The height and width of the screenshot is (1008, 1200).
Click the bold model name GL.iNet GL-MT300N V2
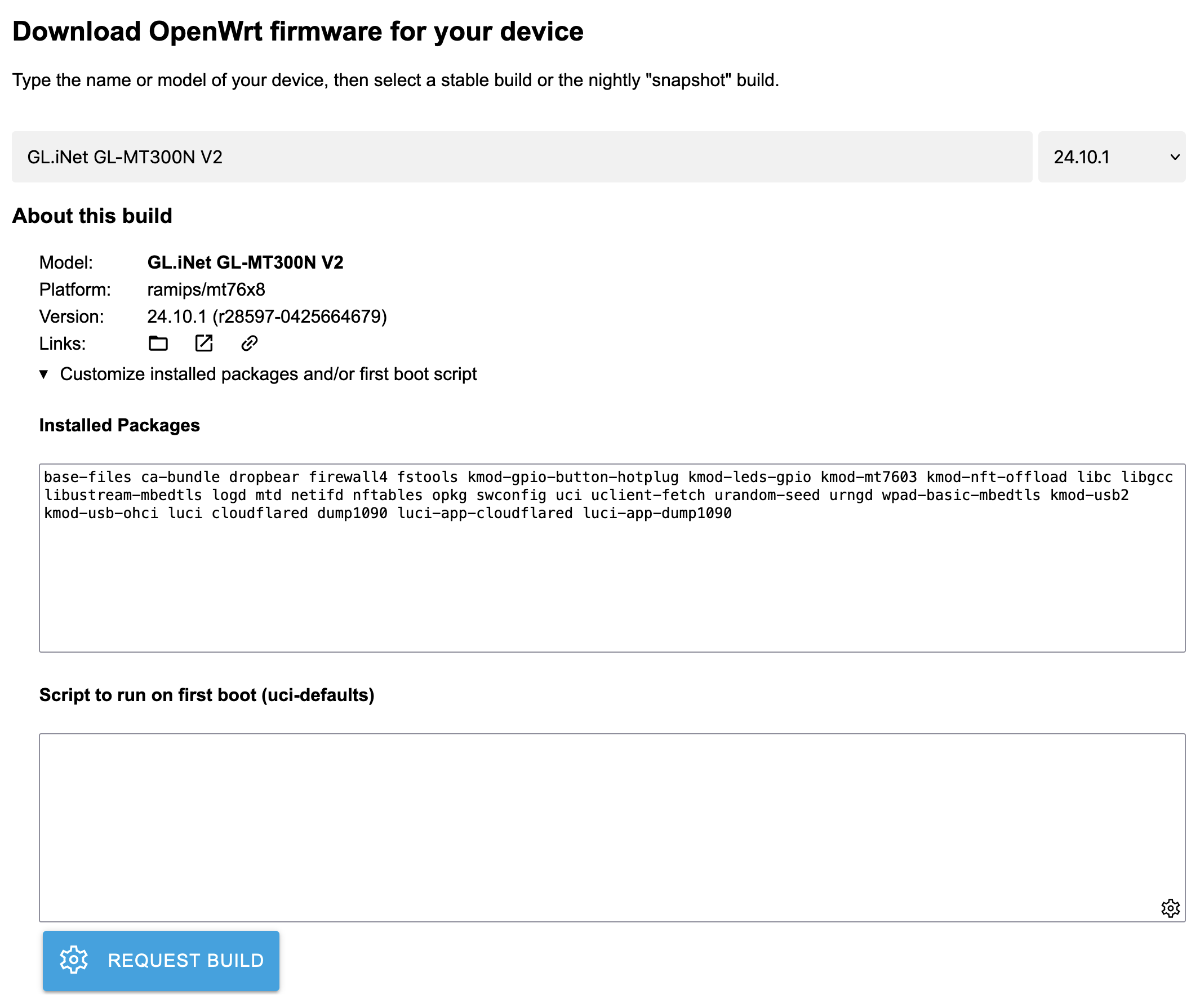click(x=245, y=262)
